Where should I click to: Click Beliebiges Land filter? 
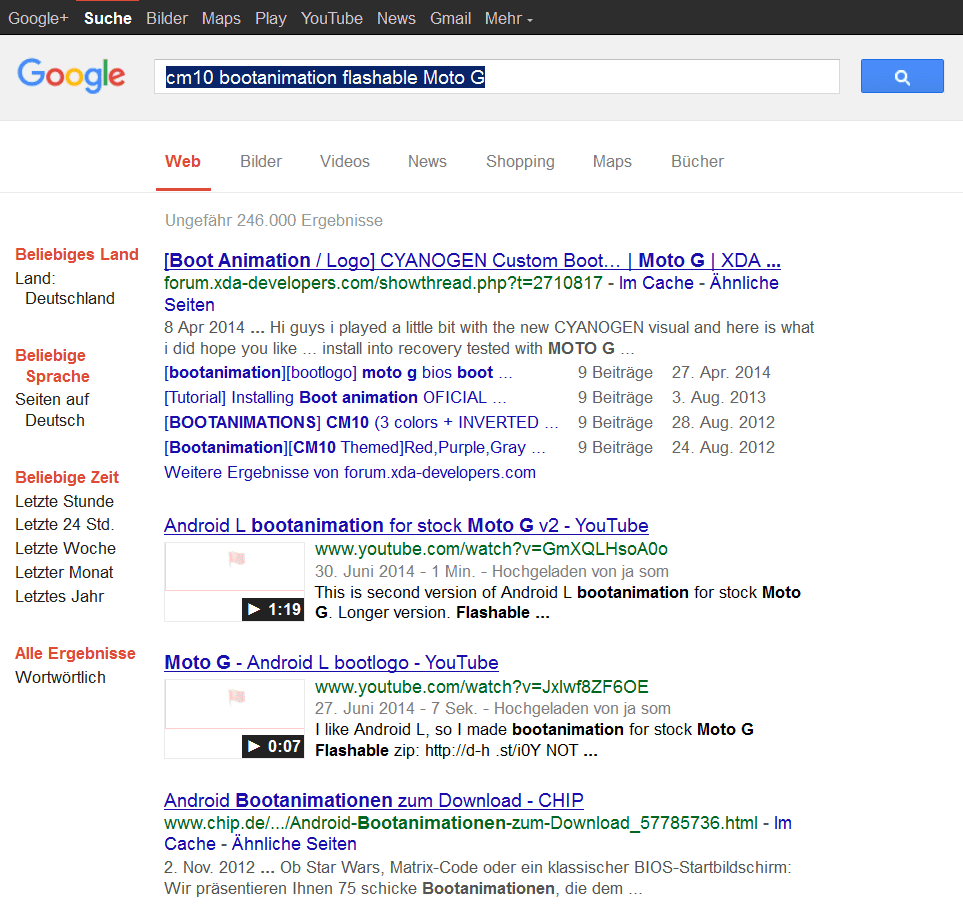[x=77, y=254]
